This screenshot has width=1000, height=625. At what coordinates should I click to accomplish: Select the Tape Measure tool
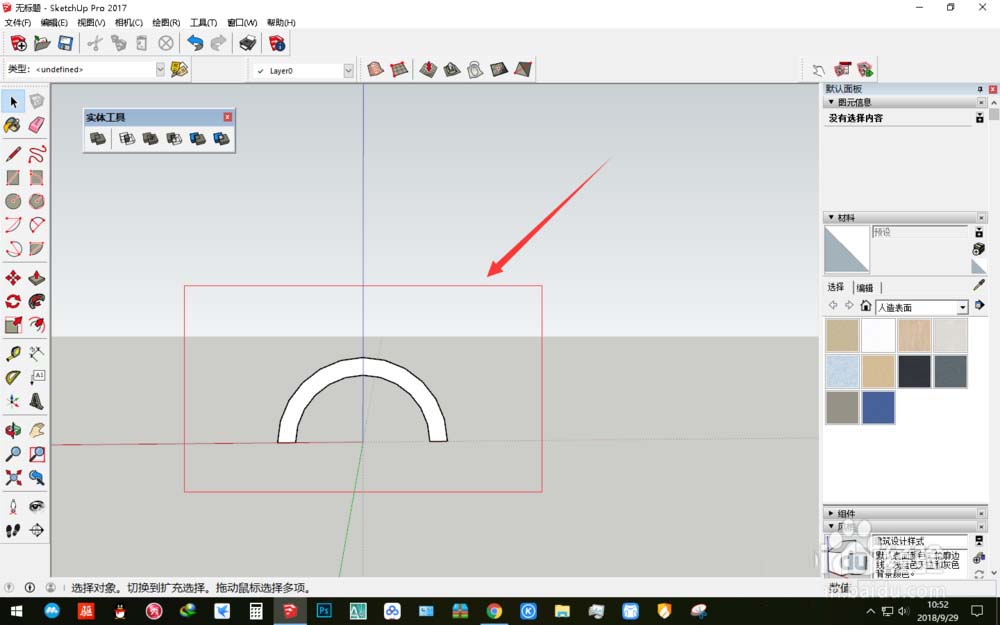point(13,354)
